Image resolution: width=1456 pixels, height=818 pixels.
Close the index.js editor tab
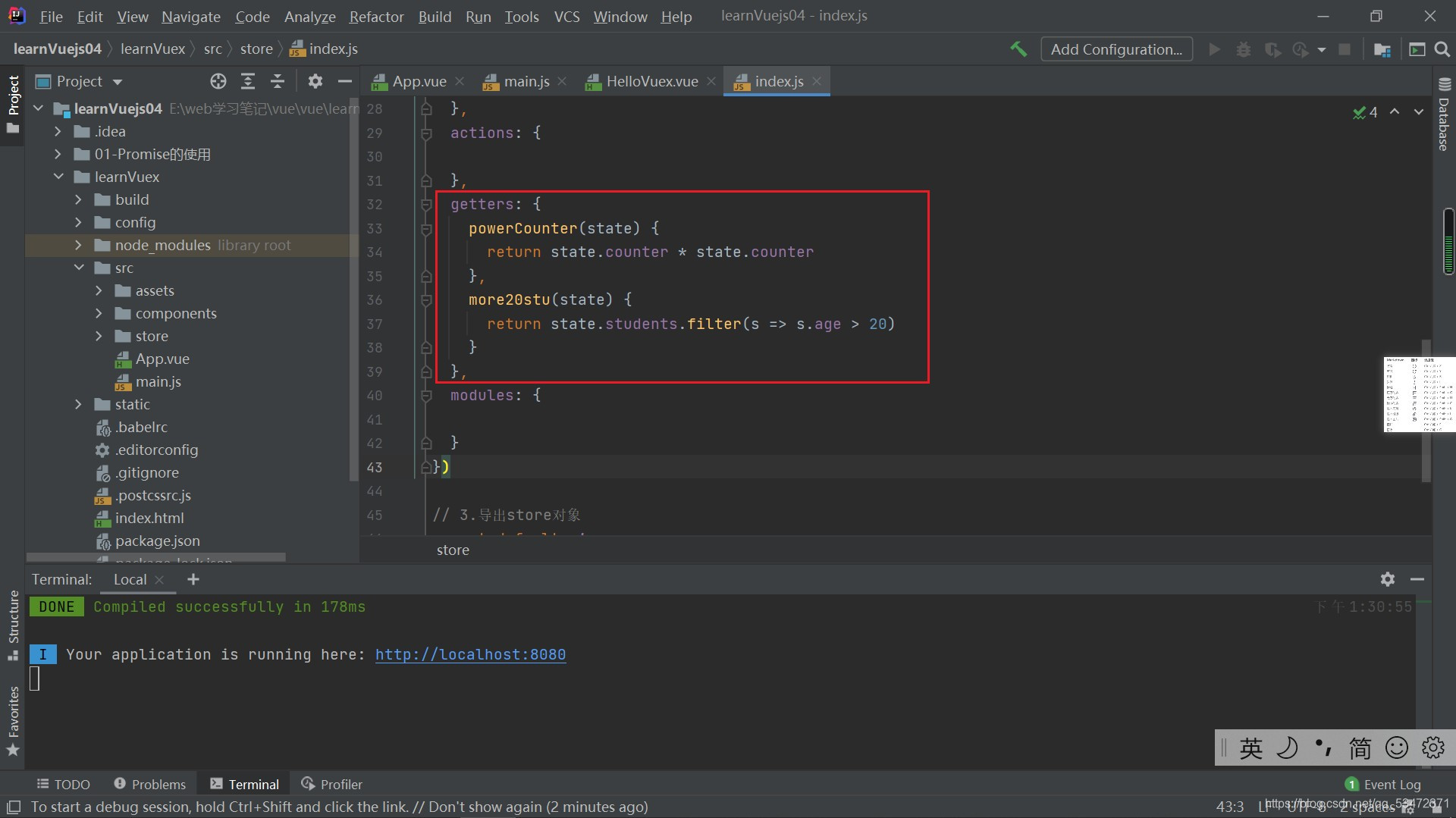coord(817,81)
